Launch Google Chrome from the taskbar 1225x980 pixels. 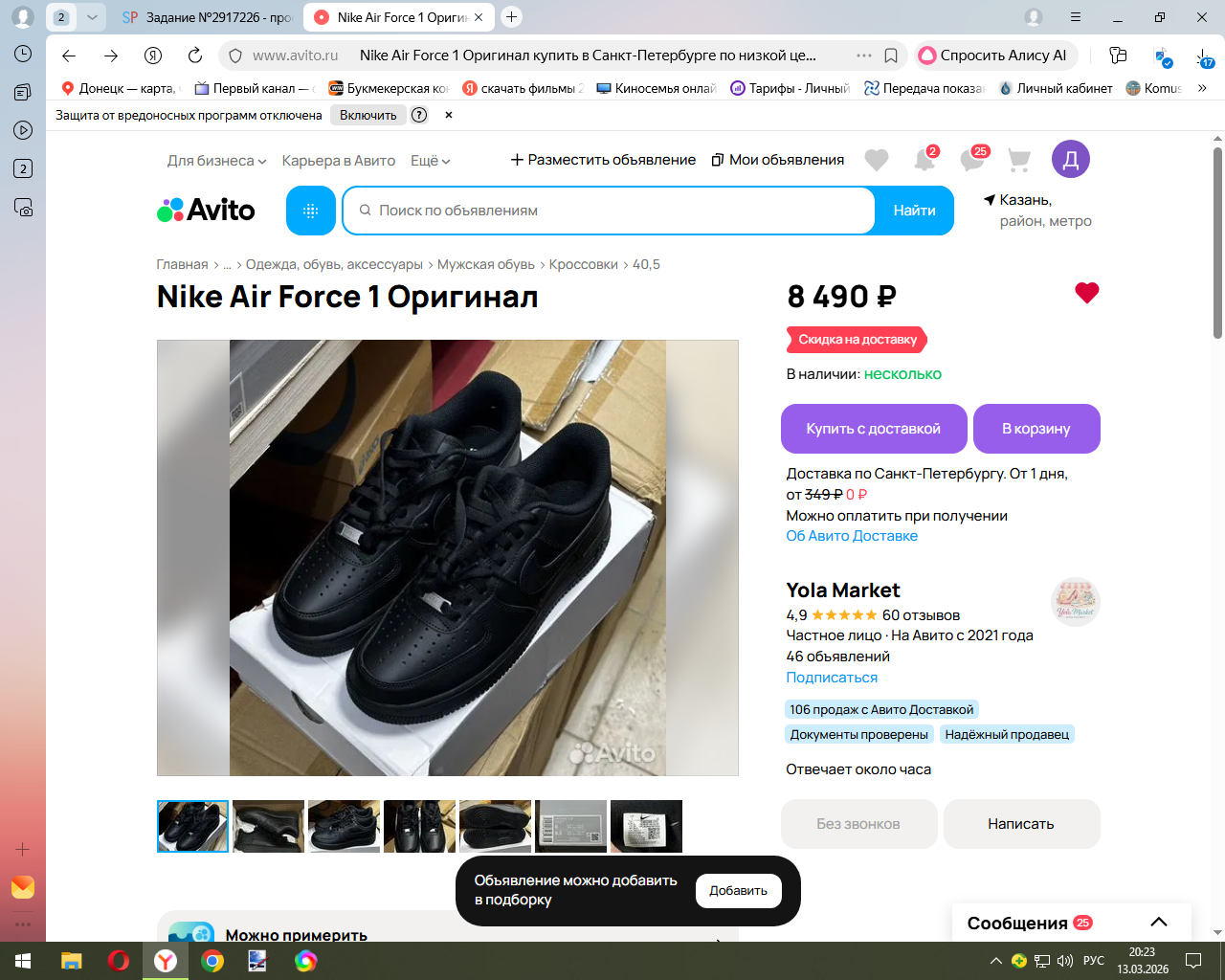pos(212,961)
